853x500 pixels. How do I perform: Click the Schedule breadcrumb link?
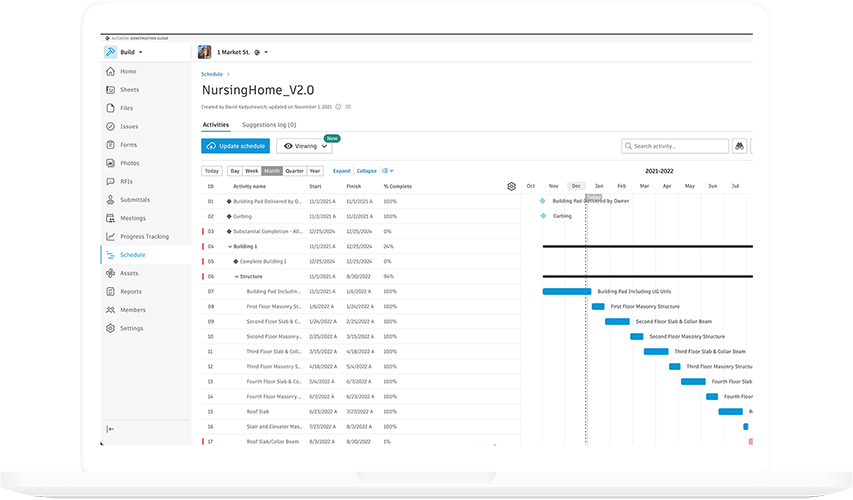pyautogui.click(x=212, y=74)
